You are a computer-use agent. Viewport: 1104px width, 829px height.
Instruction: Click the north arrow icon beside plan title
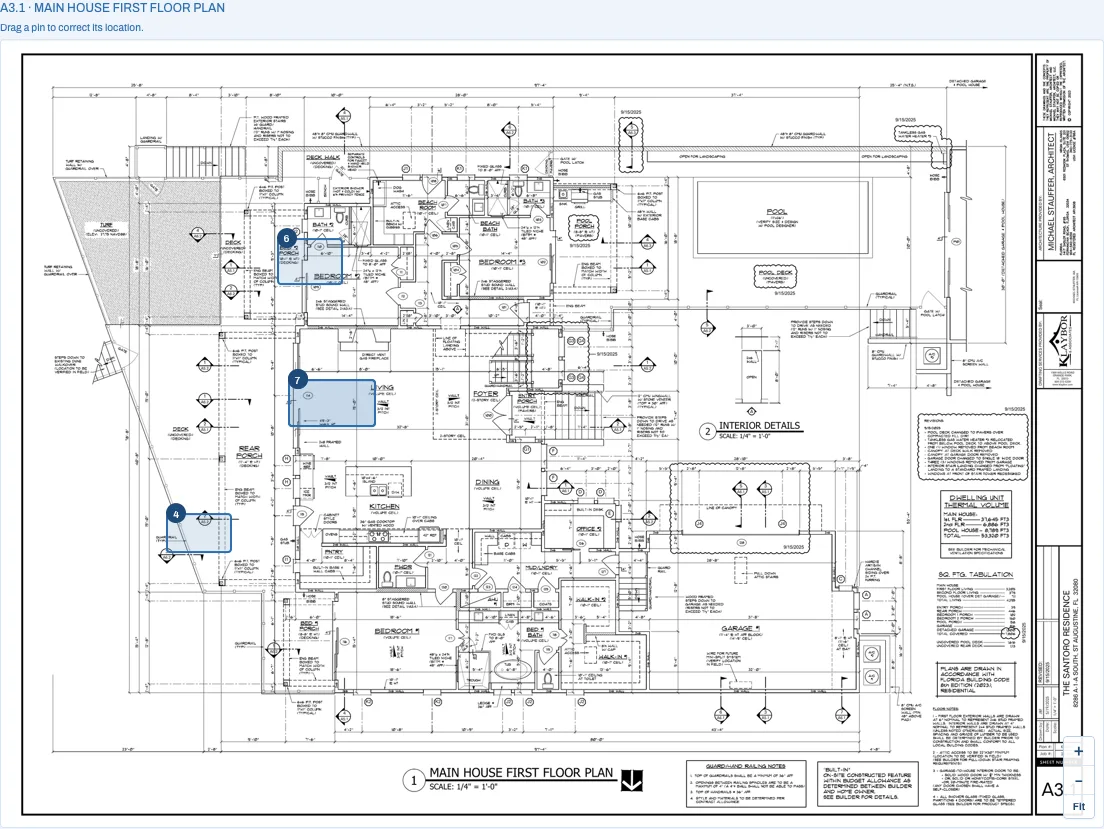(x=632, y=780)
